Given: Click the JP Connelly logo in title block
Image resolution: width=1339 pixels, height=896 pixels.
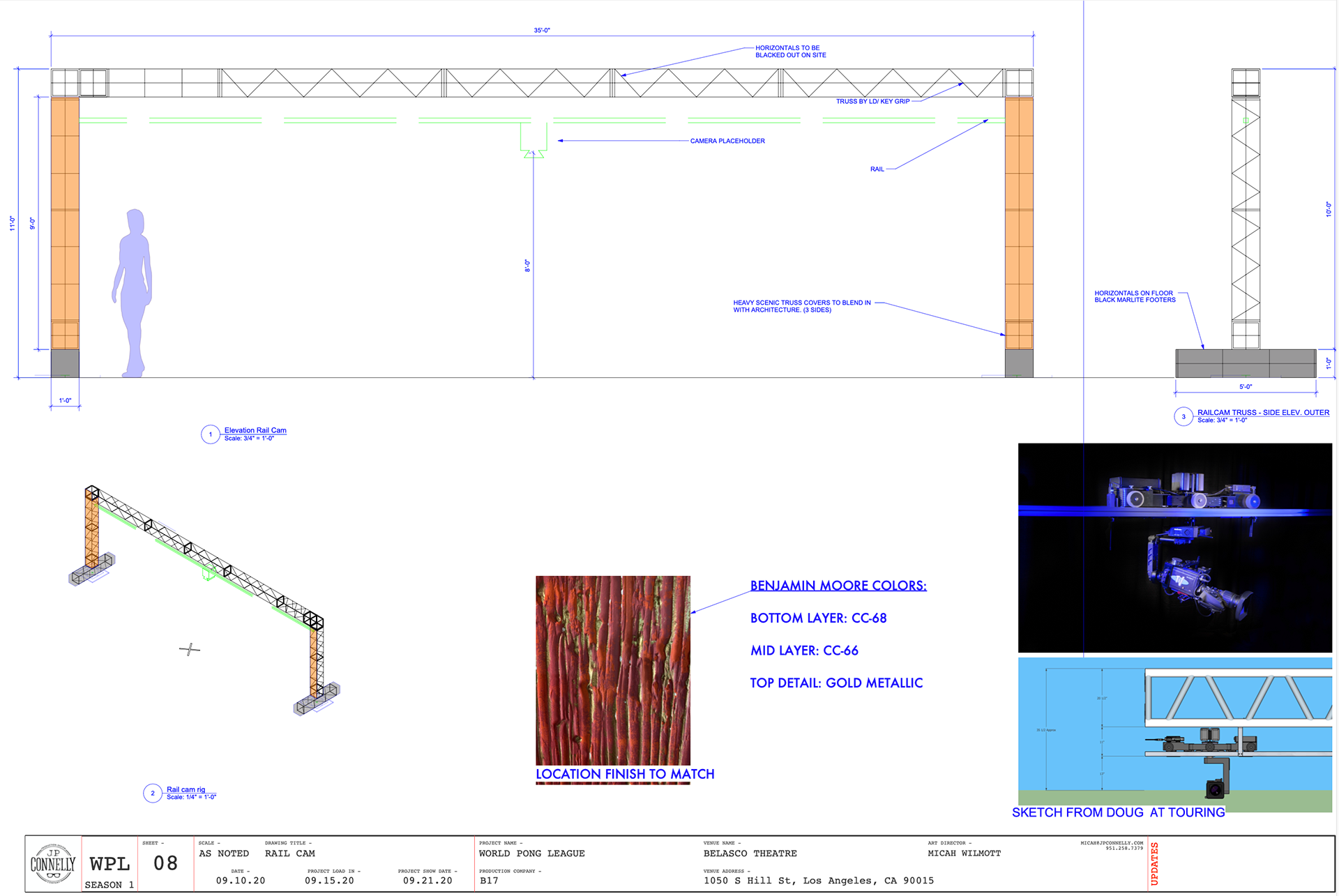Looking at the screenshot, I should (x=53, y=864).
